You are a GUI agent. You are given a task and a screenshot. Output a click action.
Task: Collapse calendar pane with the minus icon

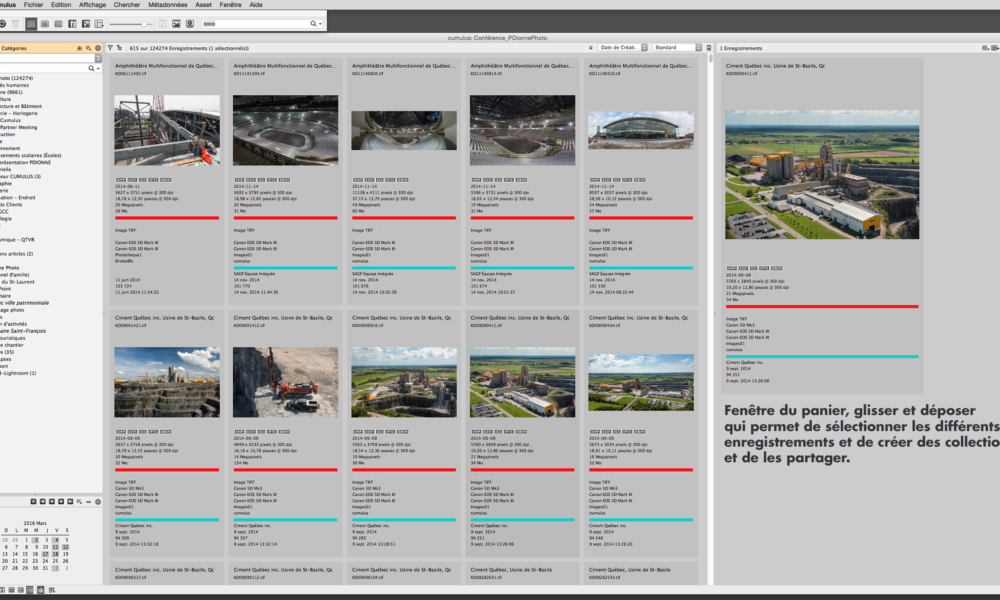coord(89,502)
